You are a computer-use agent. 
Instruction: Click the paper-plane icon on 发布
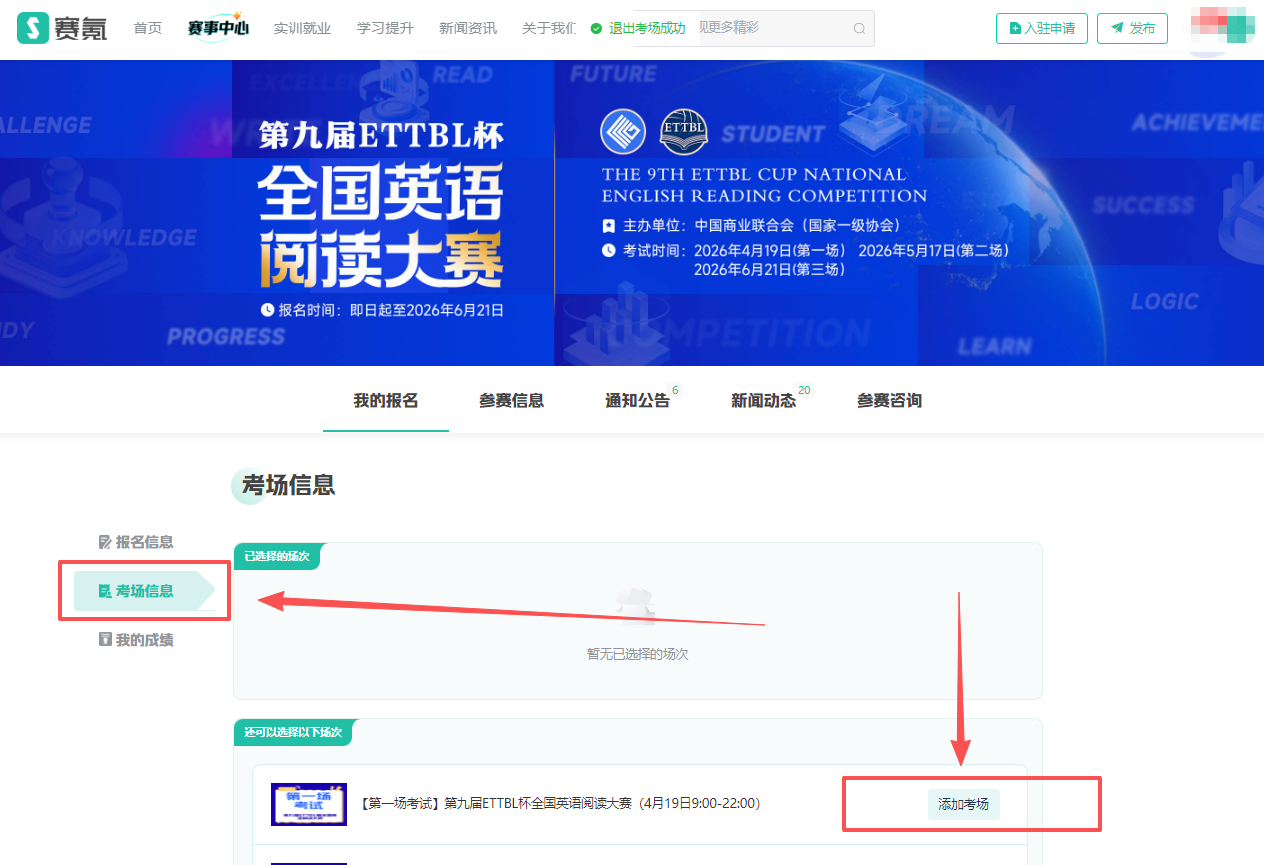tap(1117, 28)
